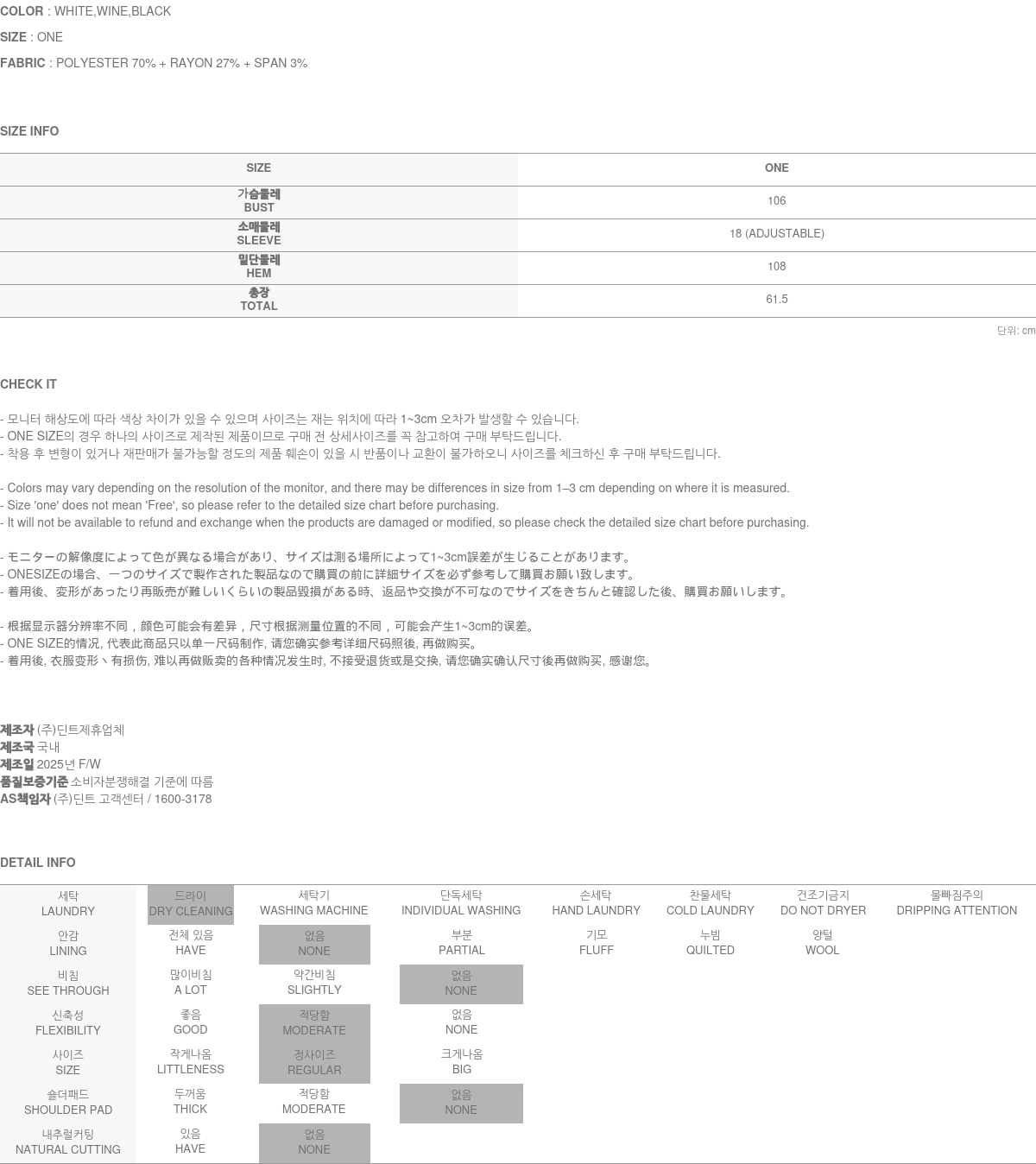The image size is (1036, 1164).
Task: Select the BIG size option
Action: [461, 1062]
